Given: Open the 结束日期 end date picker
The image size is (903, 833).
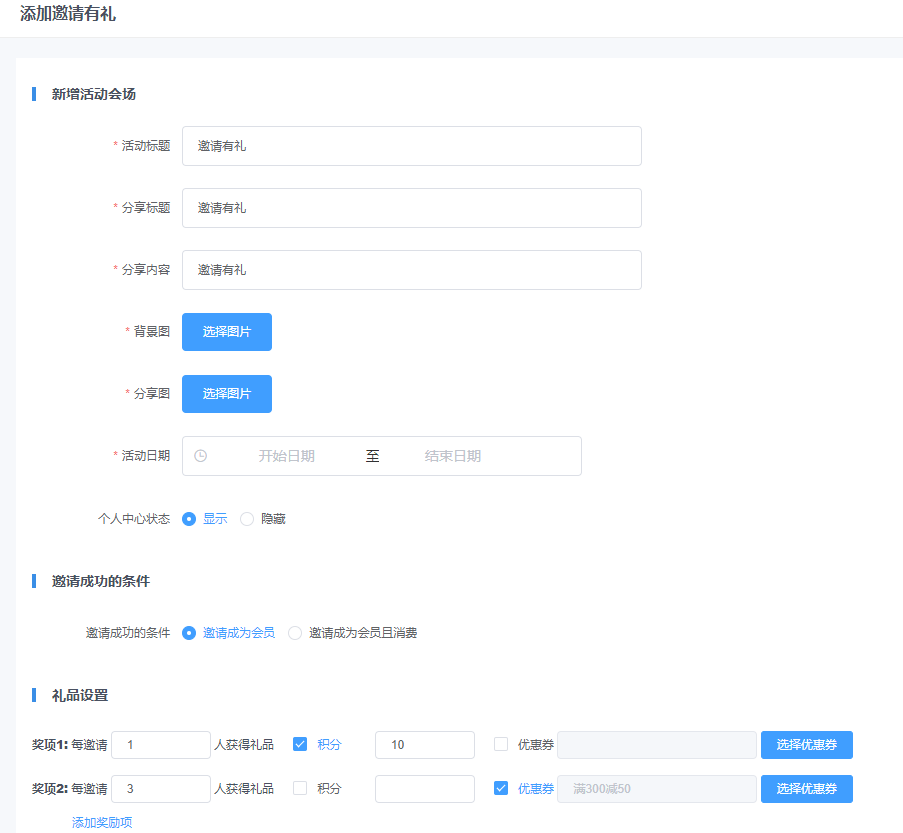Looking at the screenshot, I should click(452, 456).
